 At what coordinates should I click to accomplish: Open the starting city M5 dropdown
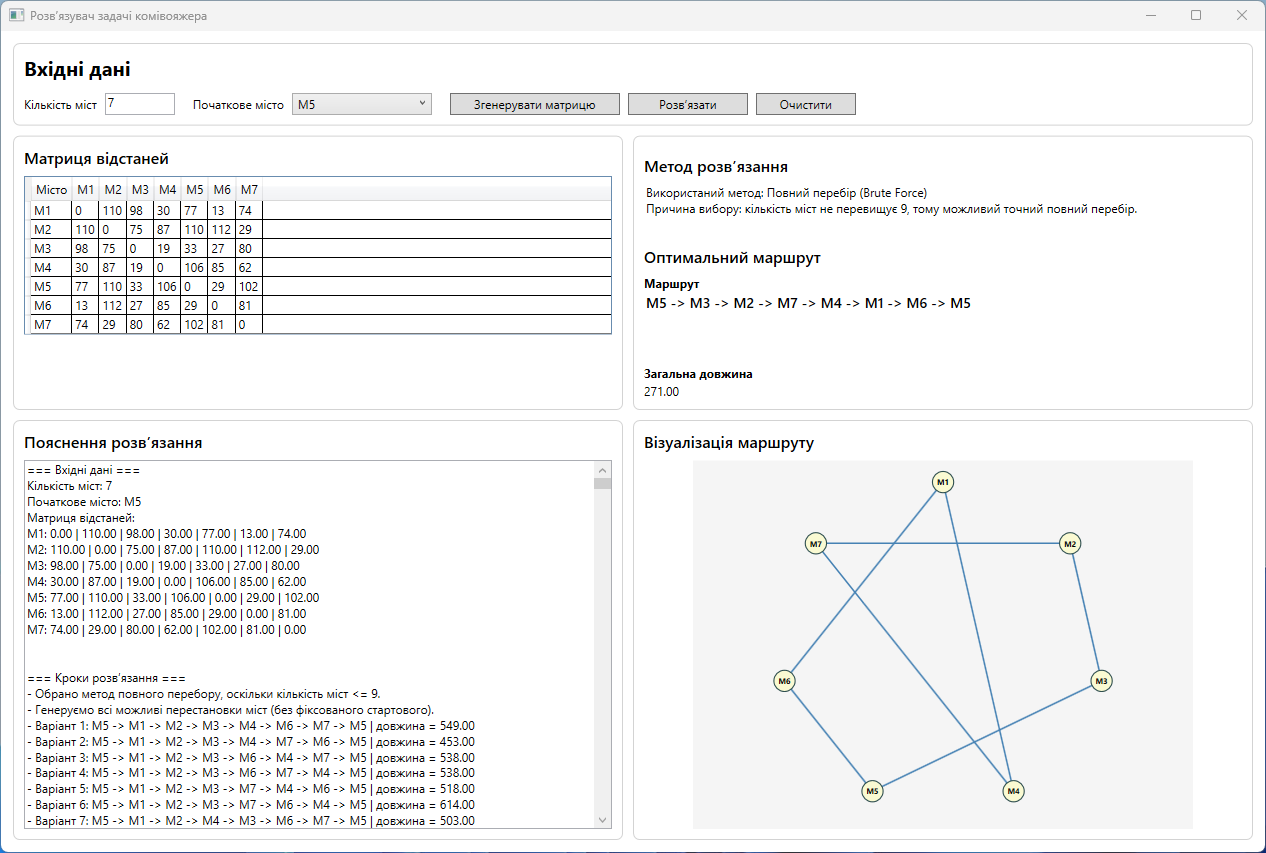362,104
